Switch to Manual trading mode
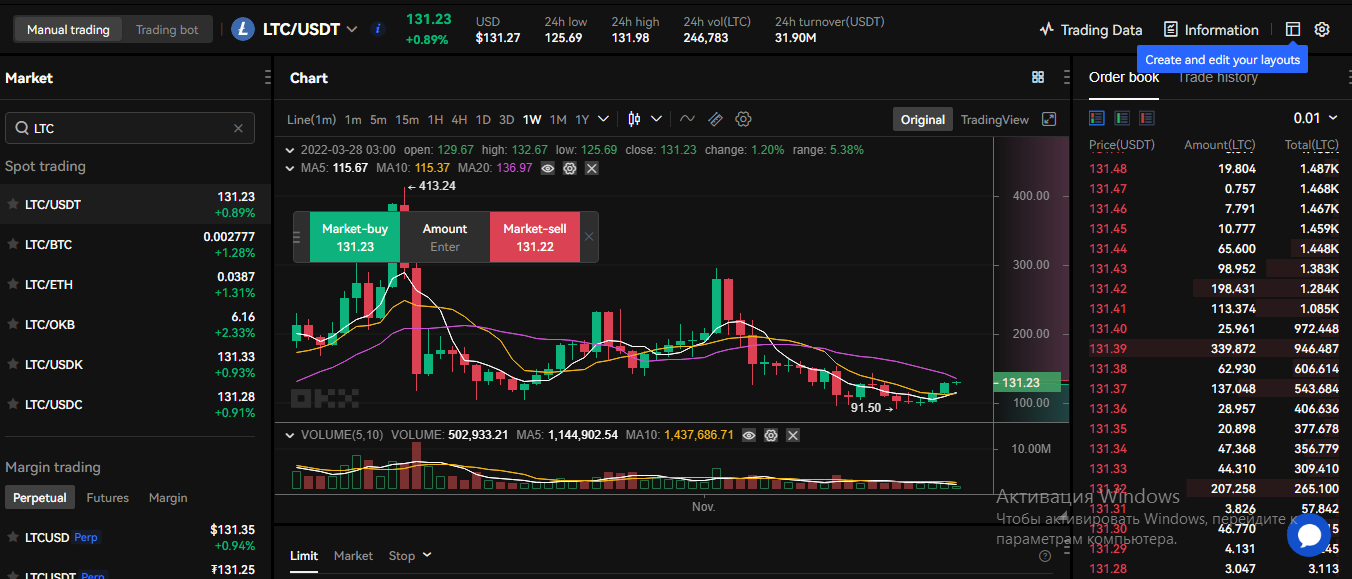 (68, 29)
